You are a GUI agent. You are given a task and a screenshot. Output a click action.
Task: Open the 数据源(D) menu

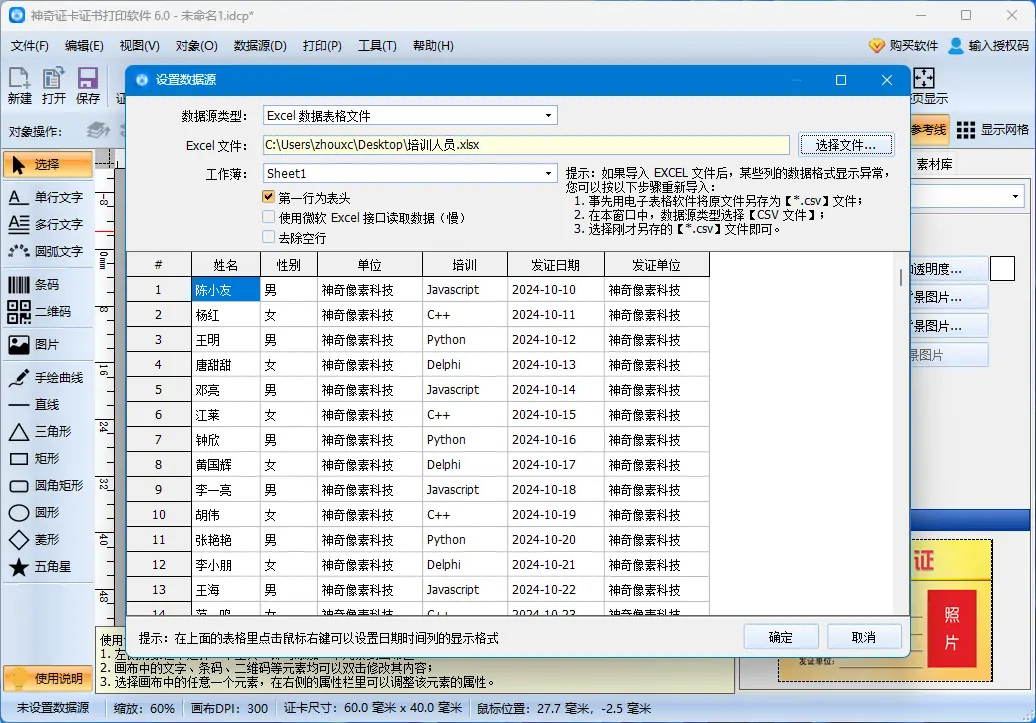click(260, 45)
